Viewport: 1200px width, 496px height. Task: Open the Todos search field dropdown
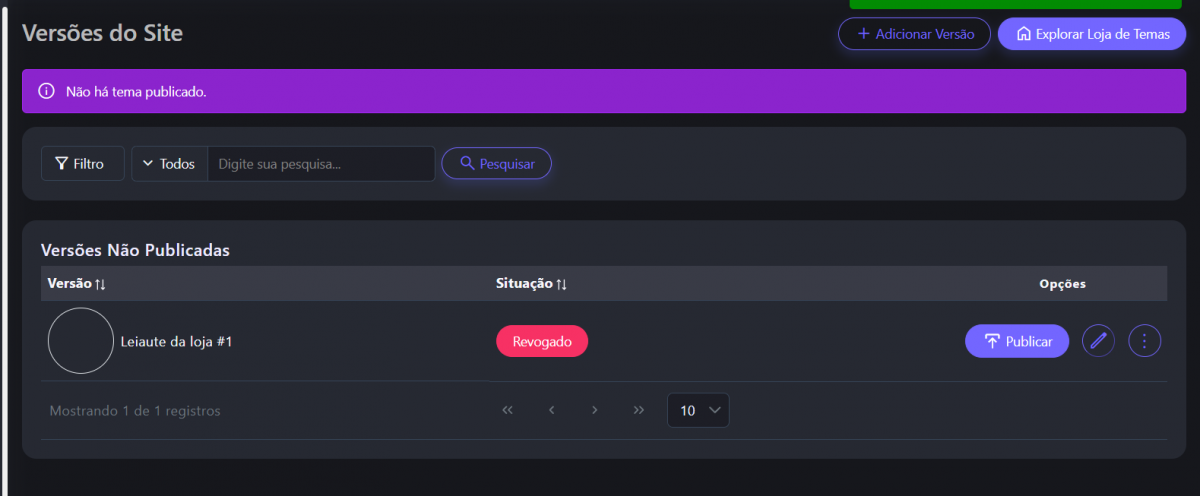pyautogui.click(x=169, y=164)
